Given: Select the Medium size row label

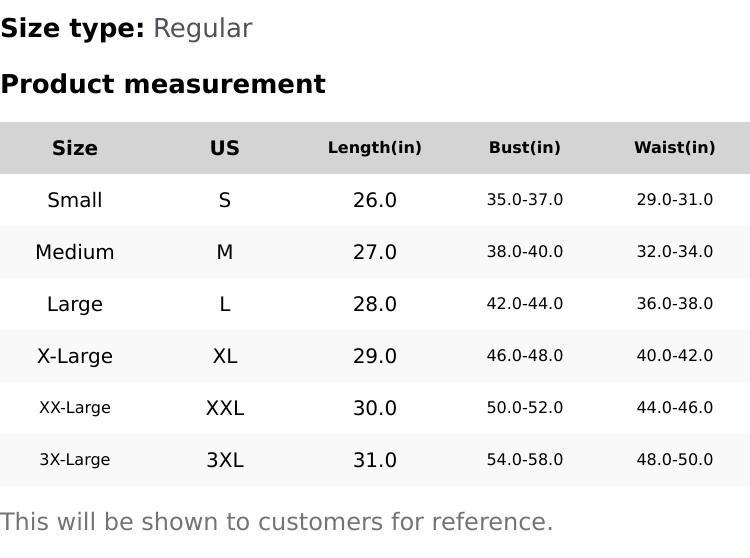Looking at the screenshot, I should click(75, 252).
